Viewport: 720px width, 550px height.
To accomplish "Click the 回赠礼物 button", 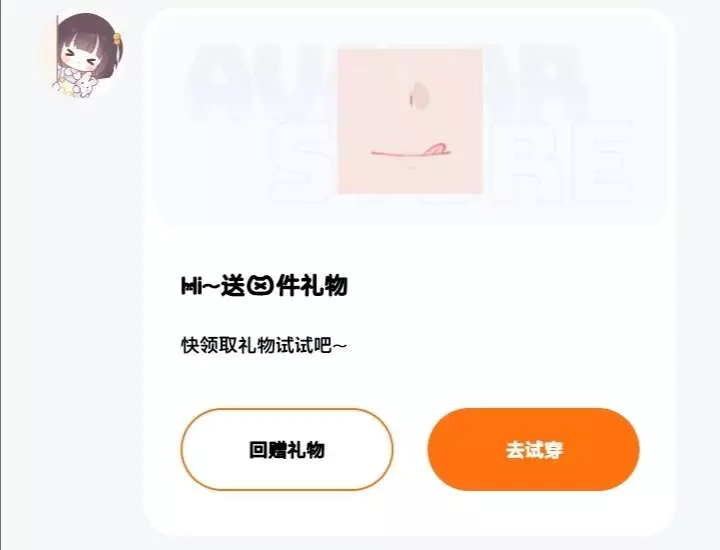I will [x=287, y=450].
